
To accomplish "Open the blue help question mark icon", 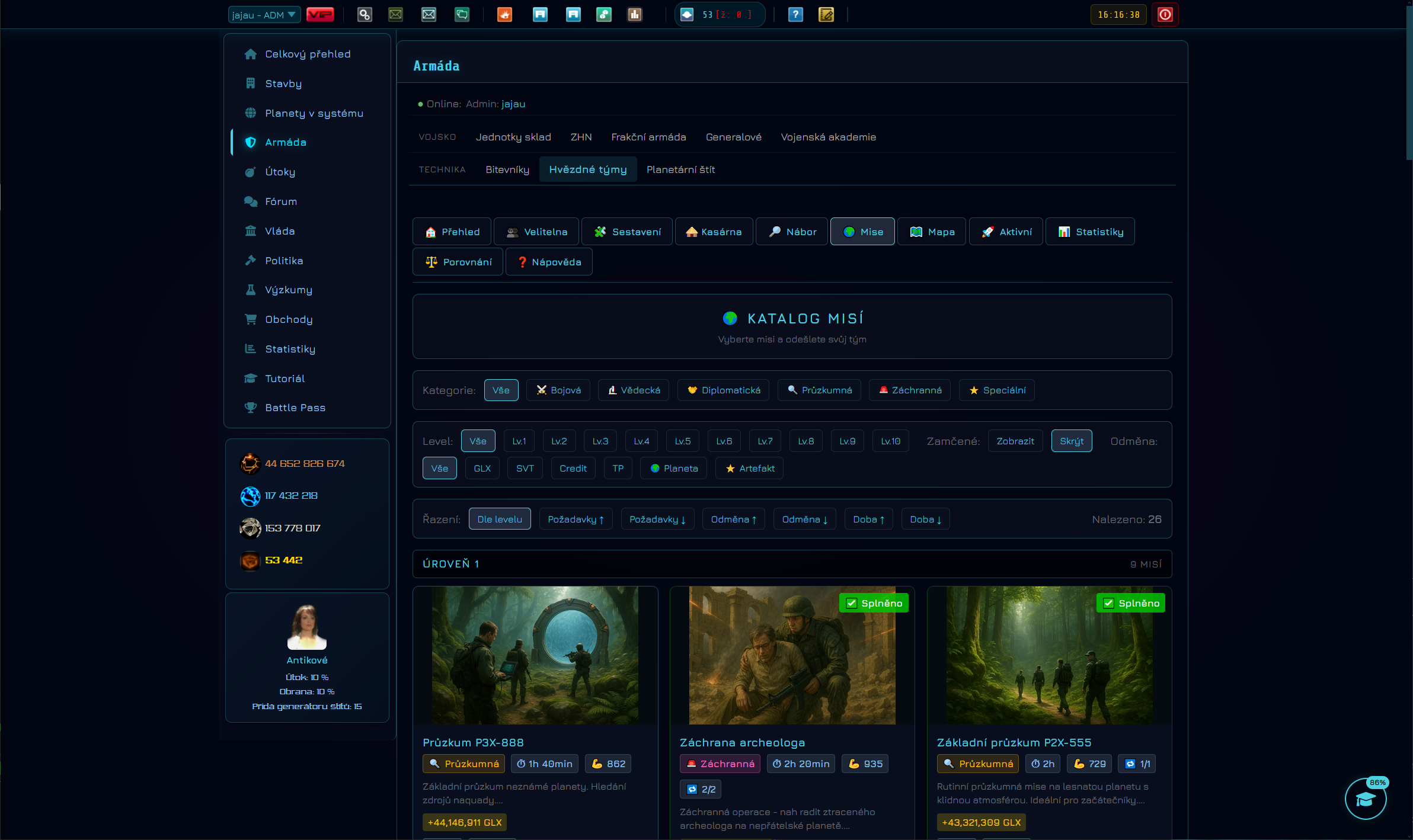I will 795,15.
